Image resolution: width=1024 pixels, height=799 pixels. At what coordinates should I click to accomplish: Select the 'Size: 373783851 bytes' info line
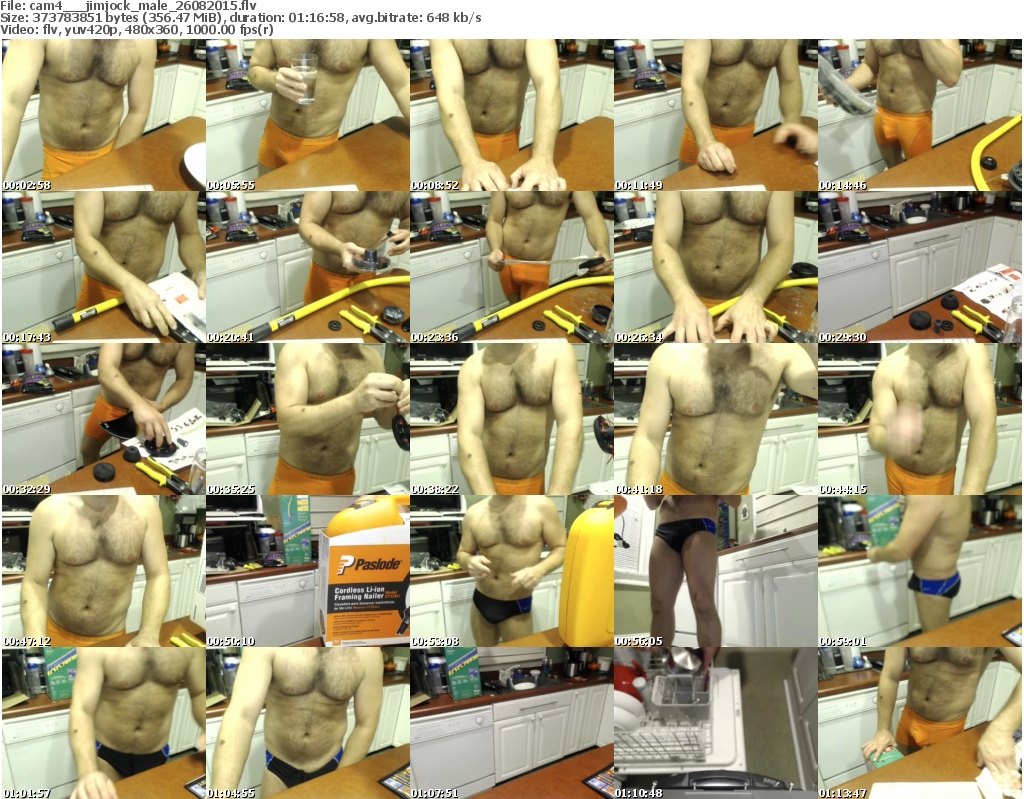point(241,18)
